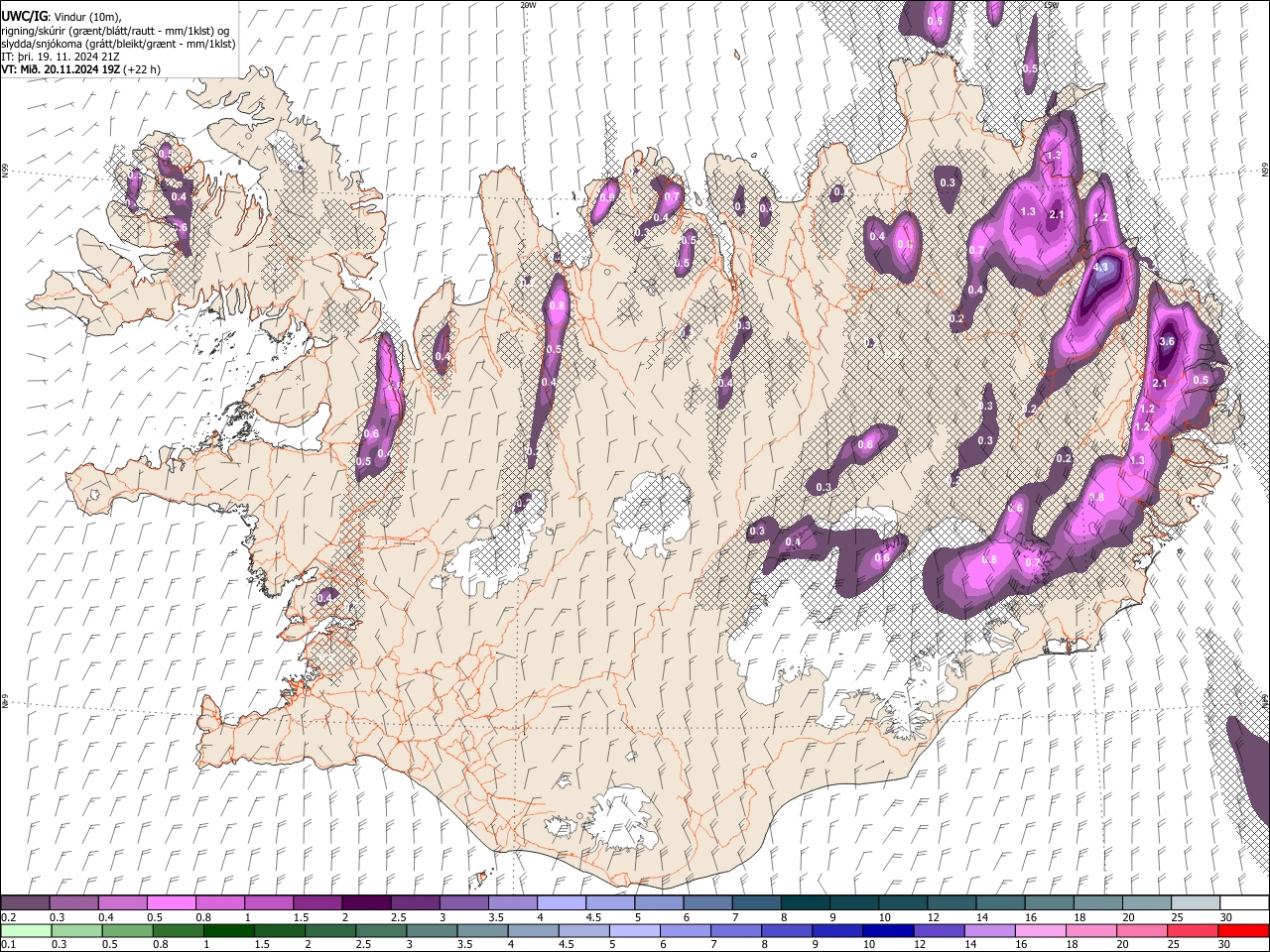This screenshot has width=1270, height=952.
Task: Click the dark teal snow swatch labeled 8
Action: coord(806,903)
